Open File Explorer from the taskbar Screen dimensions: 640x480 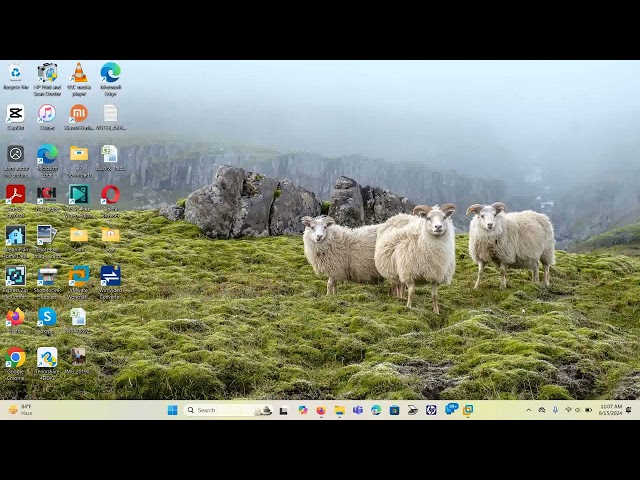pos(340,410)
